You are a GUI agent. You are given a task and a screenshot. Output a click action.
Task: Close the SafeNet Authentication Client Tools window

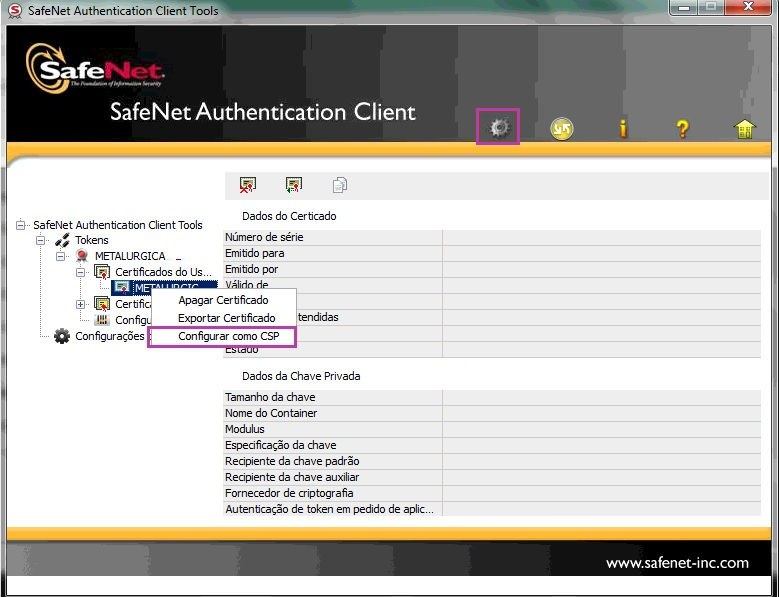748,7
